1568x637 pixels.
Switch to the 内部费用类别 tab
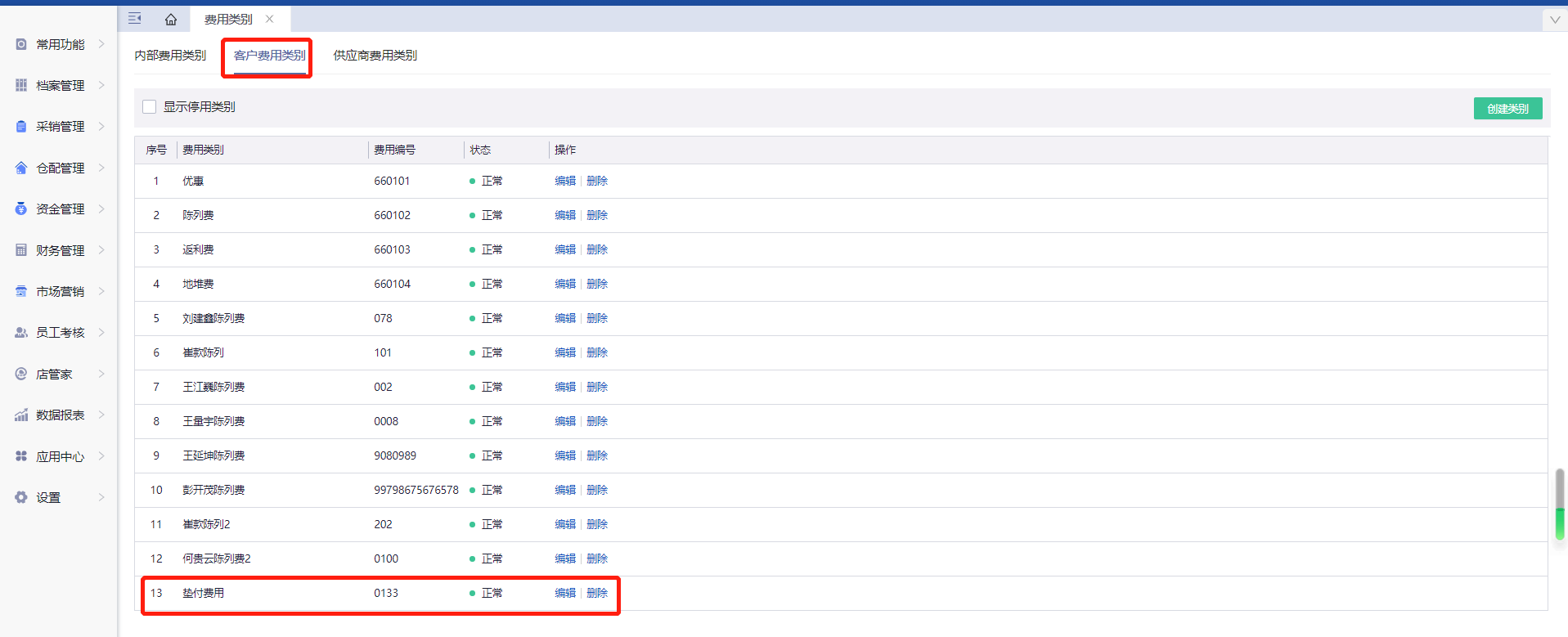click(x=170, y=55)
